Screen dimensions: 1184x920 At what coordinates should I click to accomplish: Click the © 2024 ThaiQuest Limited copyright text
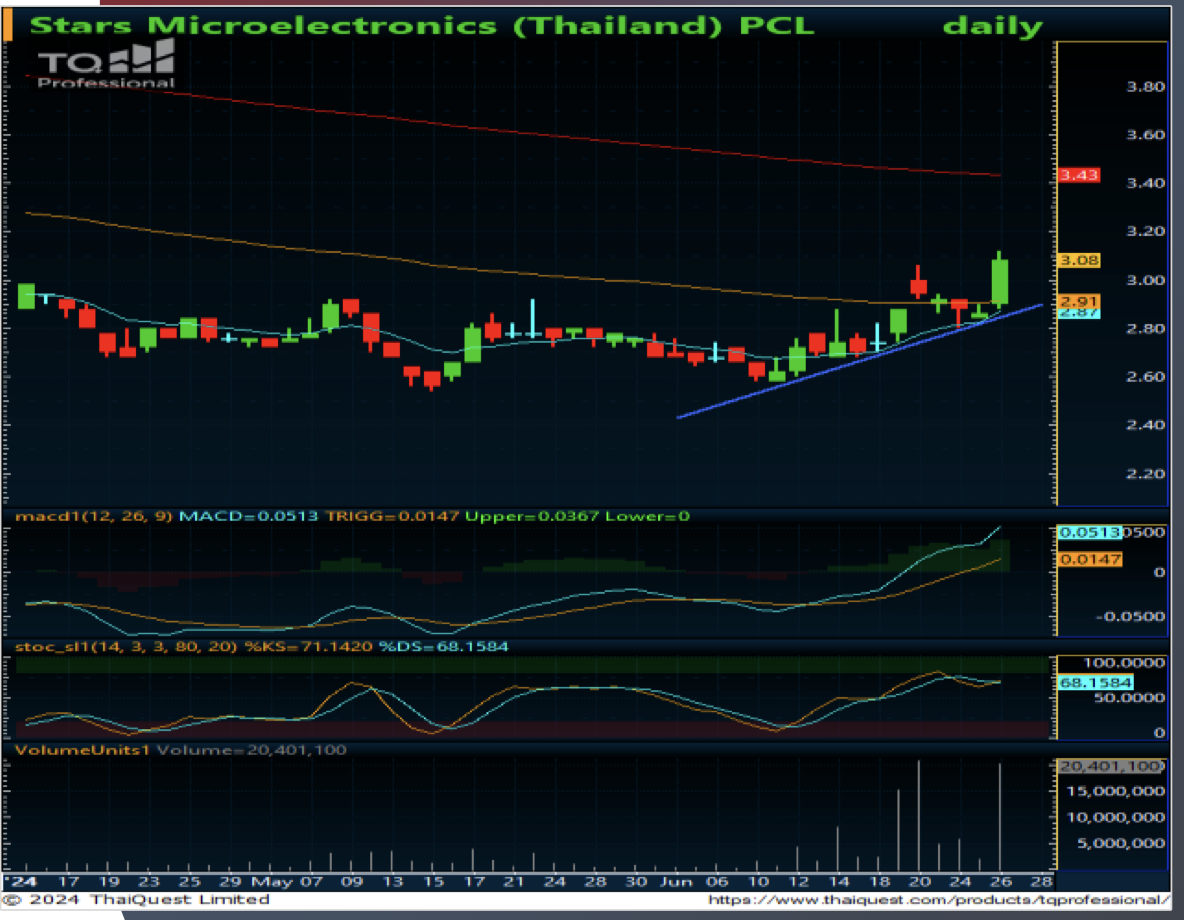coord(137,900)
